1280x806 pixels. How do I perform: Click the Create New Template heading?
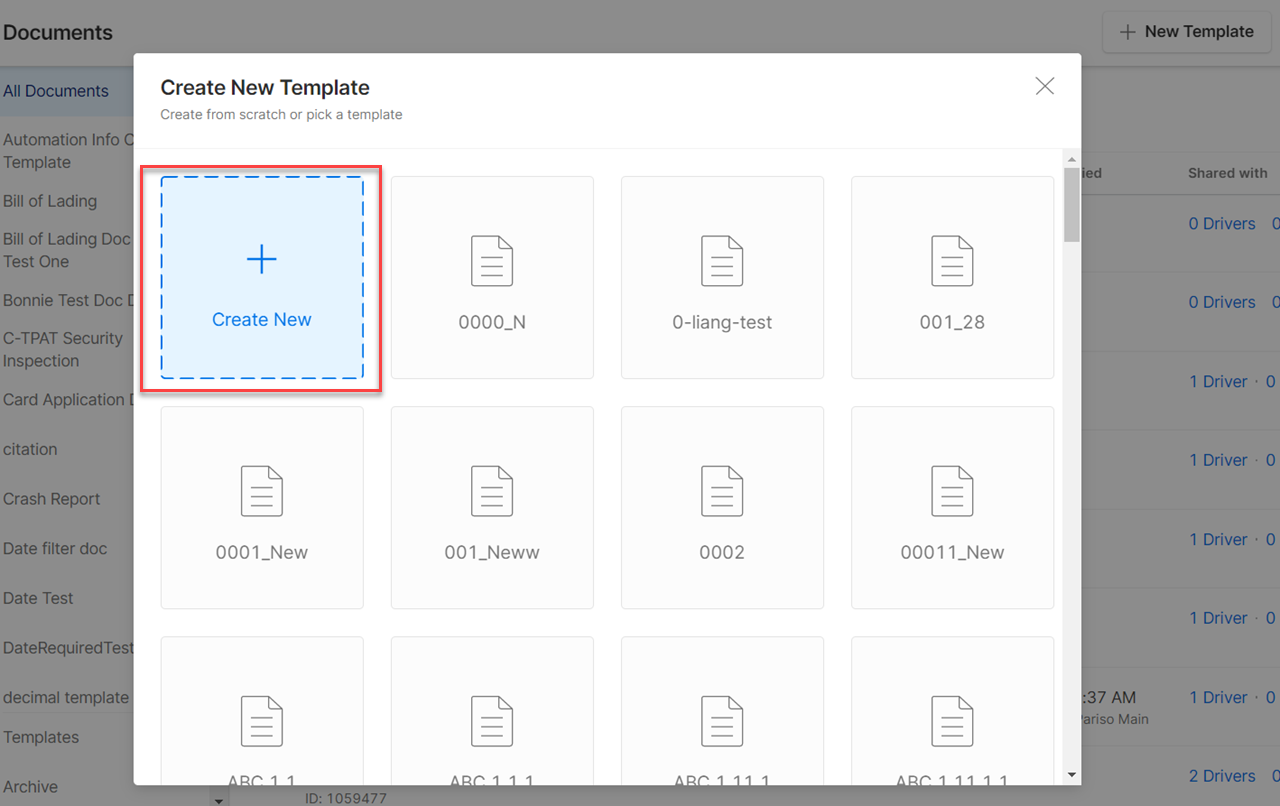pos(265,88)
